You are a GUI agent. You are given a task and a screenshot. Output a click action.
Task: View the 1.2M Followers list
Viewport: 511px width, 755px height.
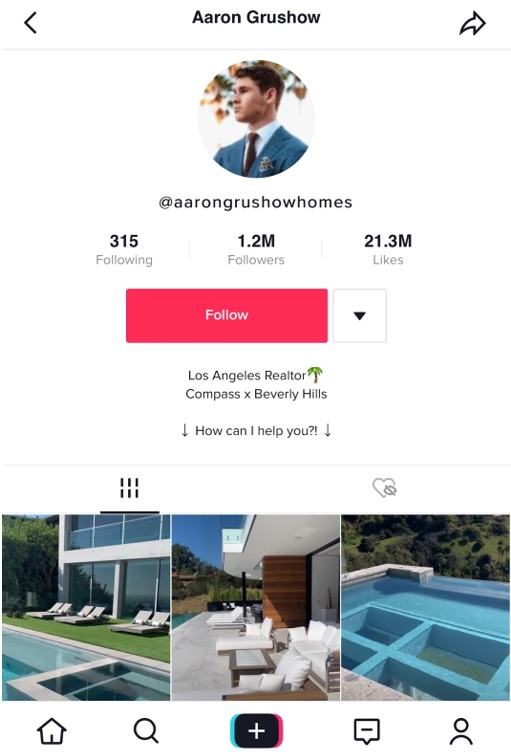tap(256, 249)
